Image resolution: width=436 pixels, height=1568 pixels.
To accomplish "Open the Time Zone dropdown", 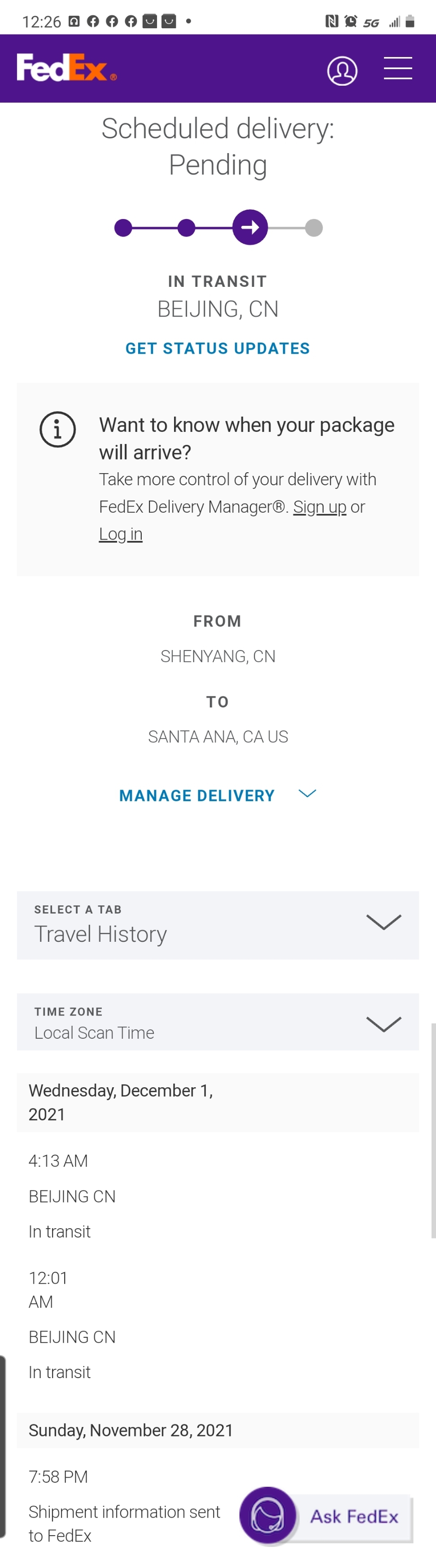I will tap(218, 1021).
